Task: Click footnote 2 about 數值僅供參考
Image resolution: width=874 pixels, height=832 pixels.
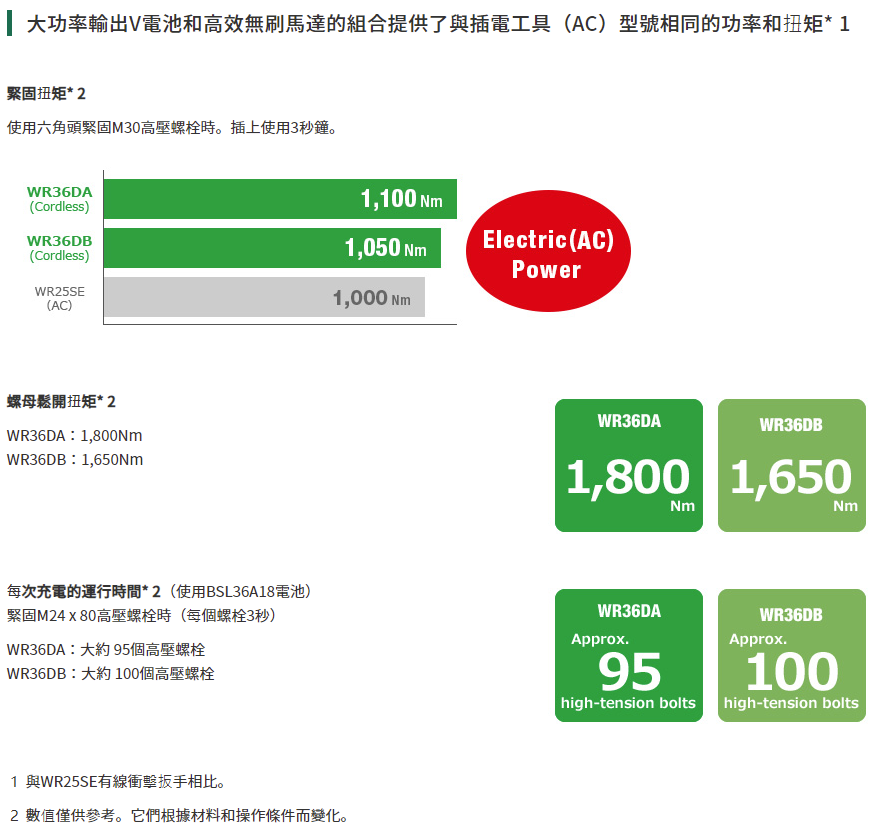Action: 180,814
